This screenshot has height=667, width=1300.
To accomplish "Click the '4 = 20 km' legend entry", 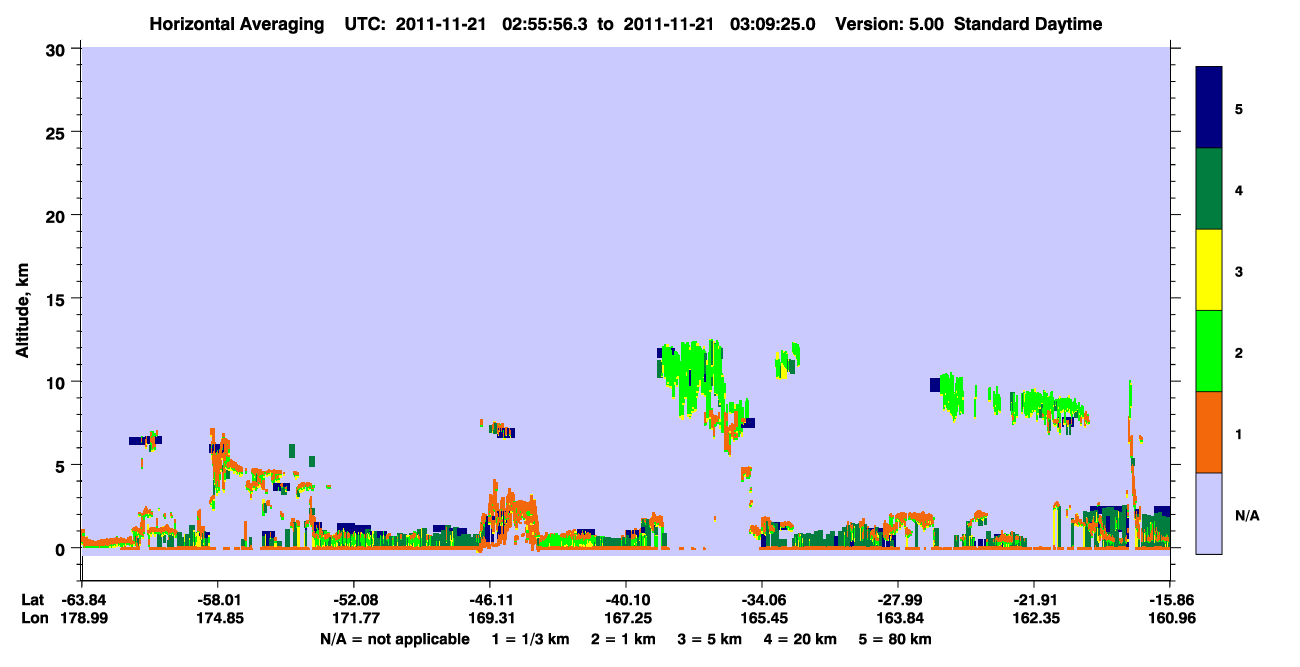I will coord(802,639).
